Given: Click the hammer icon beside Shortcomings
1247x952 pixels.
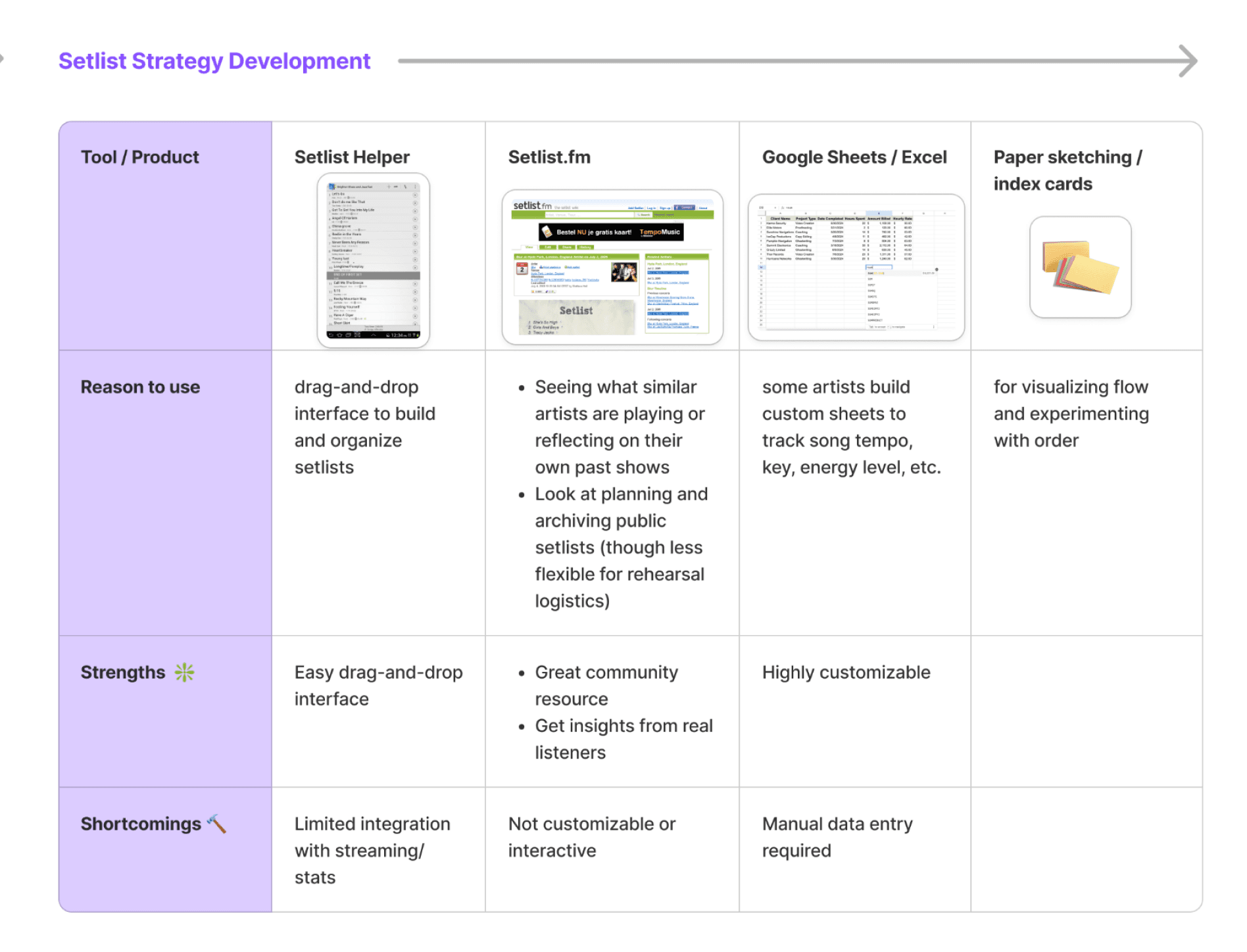Looking at the screenshot, I should 216,823.
